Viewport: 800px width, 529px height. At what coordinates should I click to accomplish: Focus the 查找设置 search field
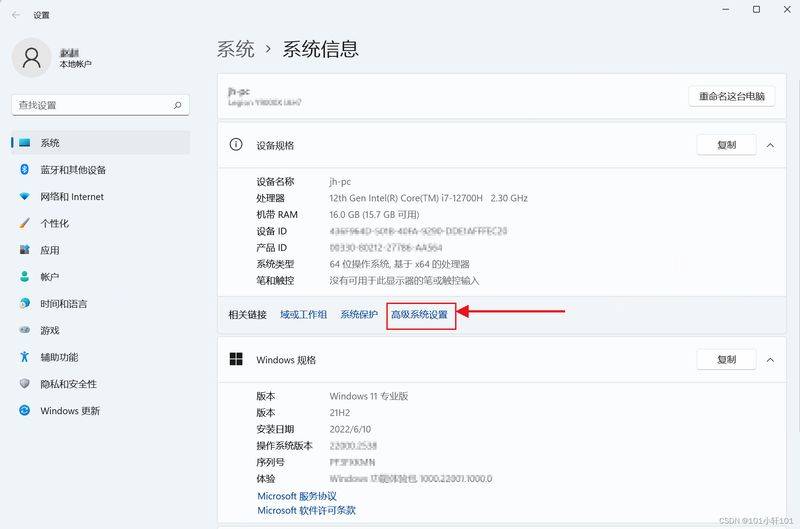(100, 105)
